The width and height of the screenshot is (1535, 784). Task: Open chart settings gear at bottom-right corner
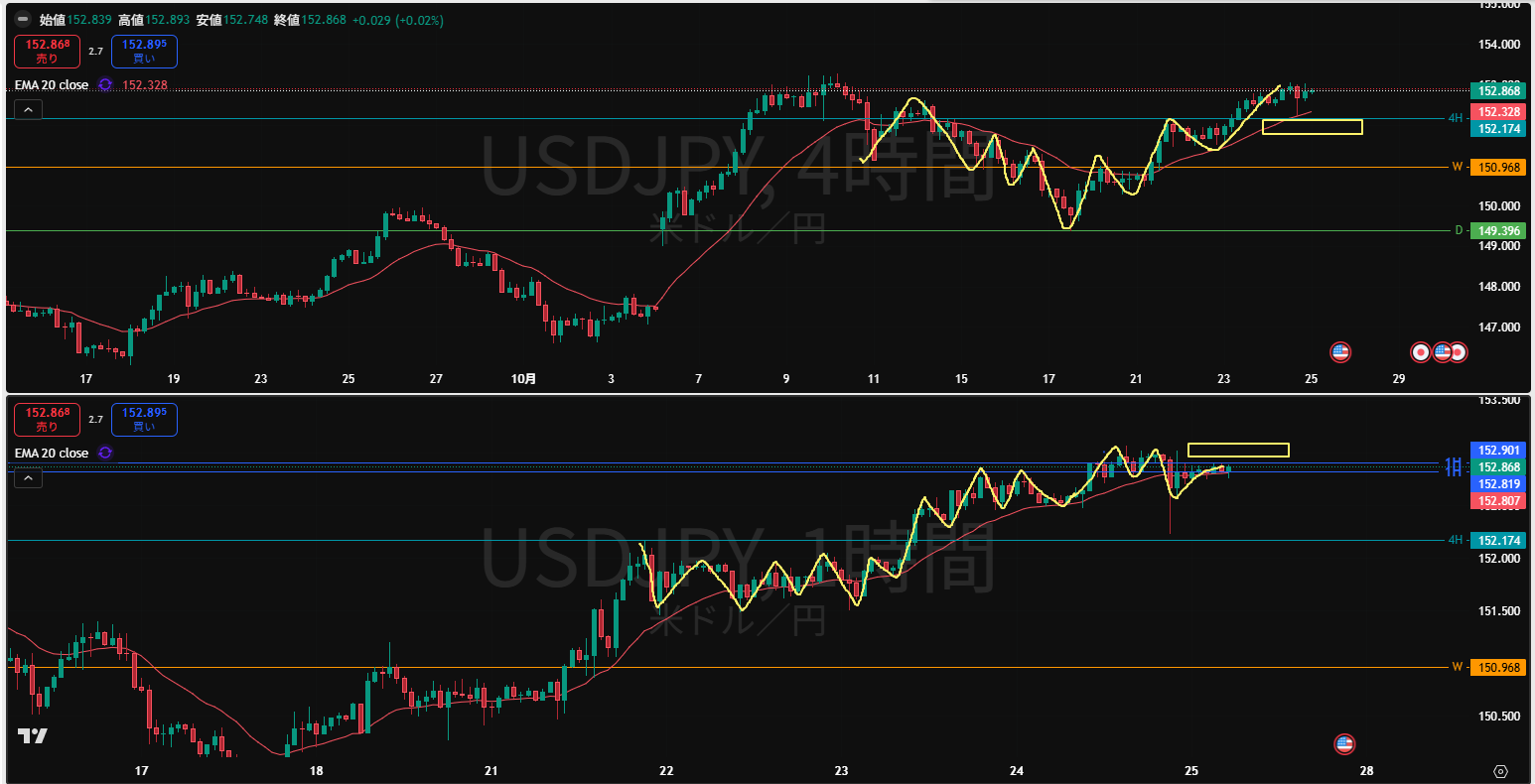click(1500, 771)
